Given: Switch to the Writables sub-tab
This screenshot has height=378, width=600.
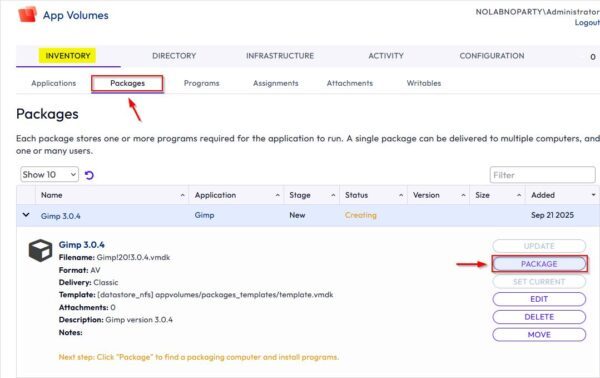Looking at the screenshot, I should [424, 83].
